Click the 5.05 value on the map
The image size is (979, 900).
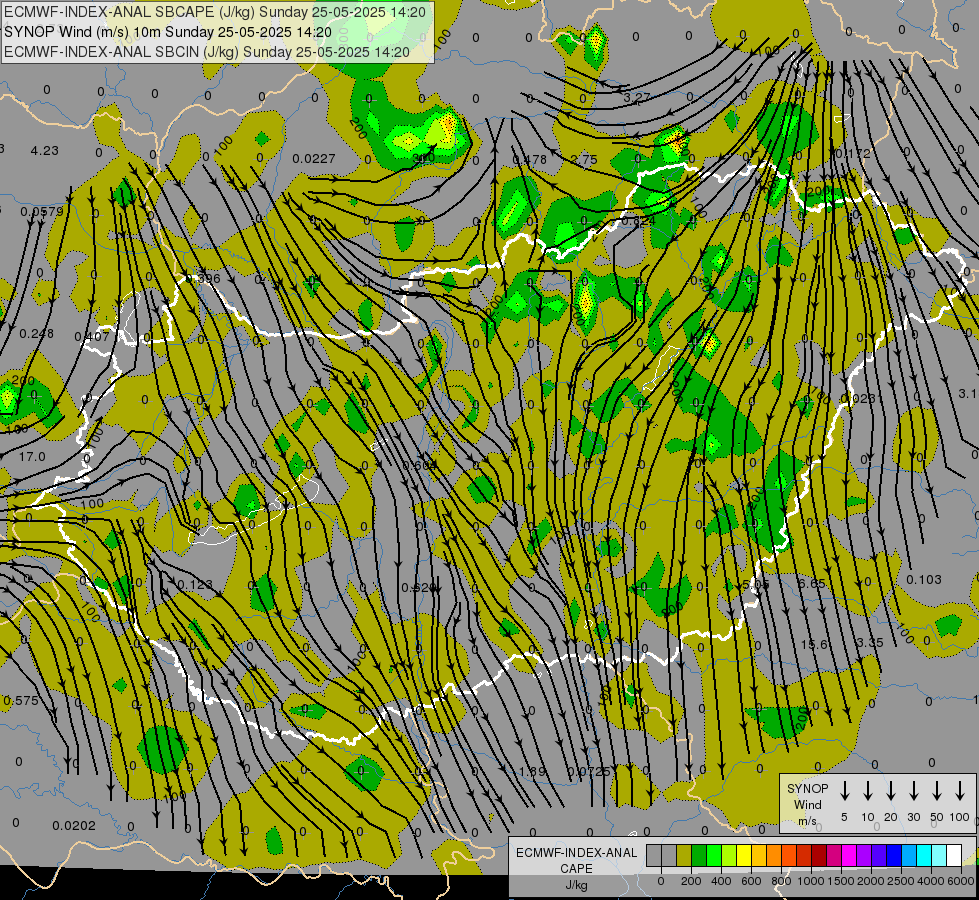pyautogui.click(x=755, y=584)
